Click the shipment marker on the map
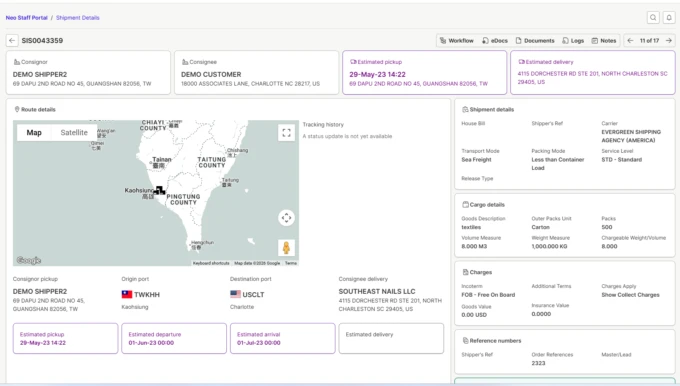This screenshot has height=386, width=680. tap(159, 190)
